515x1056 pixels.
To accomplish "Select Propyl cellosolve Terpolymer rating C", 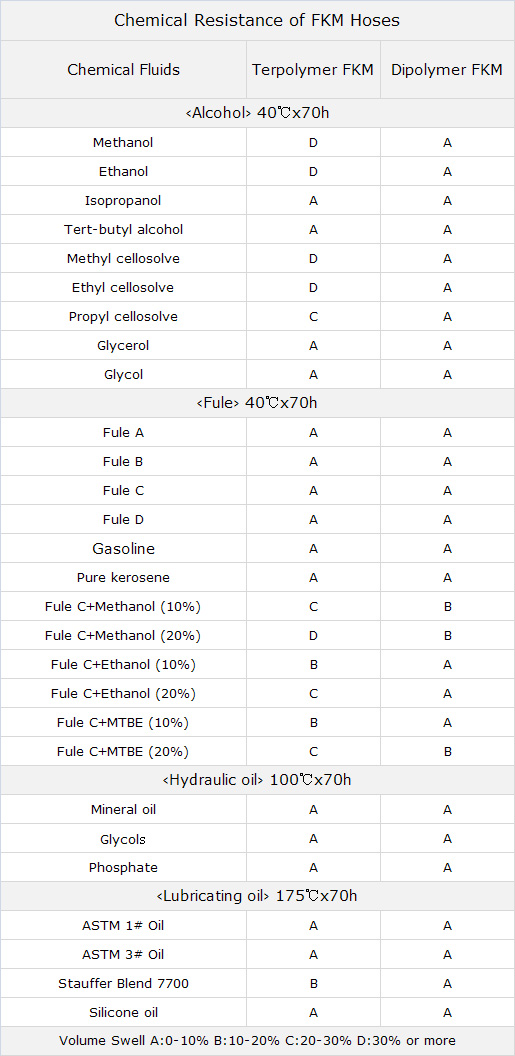I will point(313,317).
